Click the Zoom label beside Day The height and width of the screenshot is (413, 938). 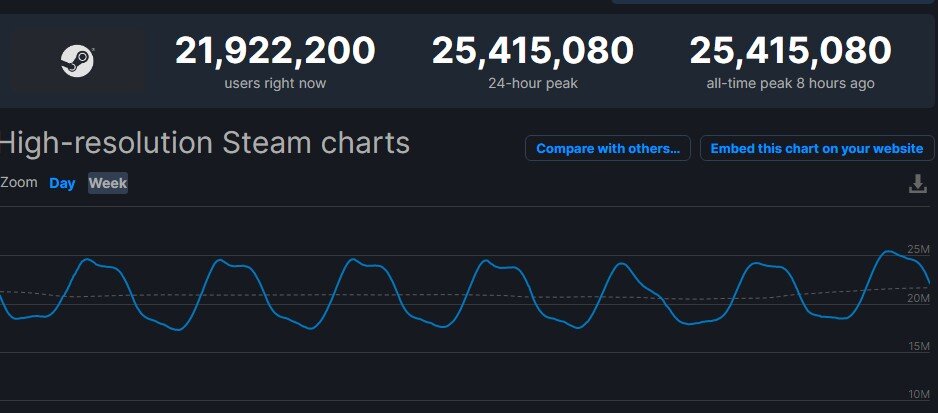click(x=19, y=183)
